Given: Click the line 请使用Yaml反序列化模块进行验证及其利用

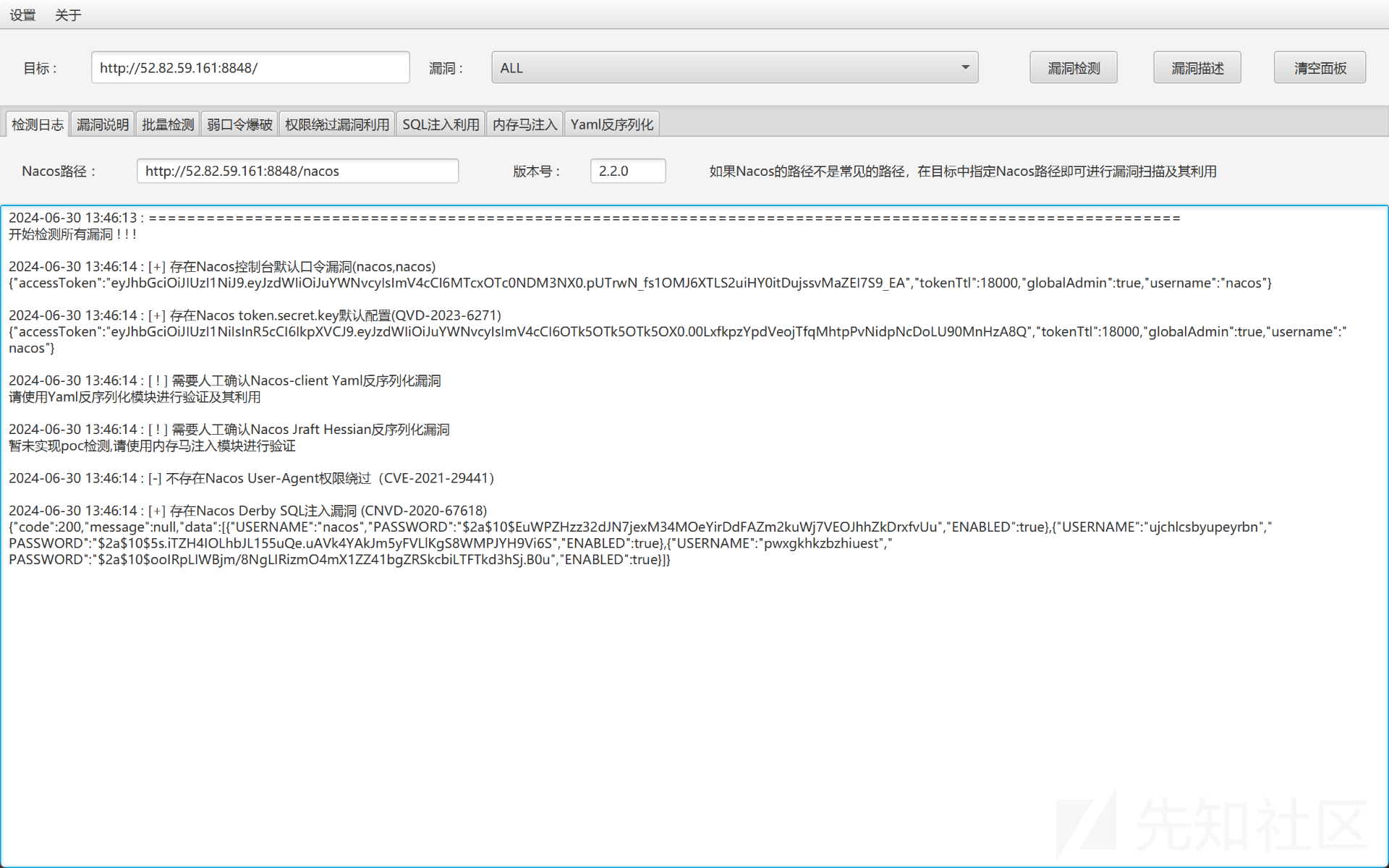Looking at the screenshot, I should (x=135, y=397).
